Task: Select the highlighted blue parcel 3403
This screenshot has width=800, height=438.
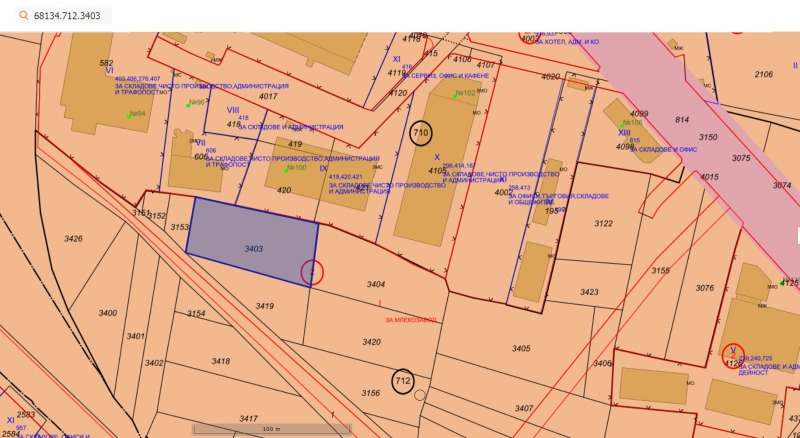Action: [x=252, y=239]
